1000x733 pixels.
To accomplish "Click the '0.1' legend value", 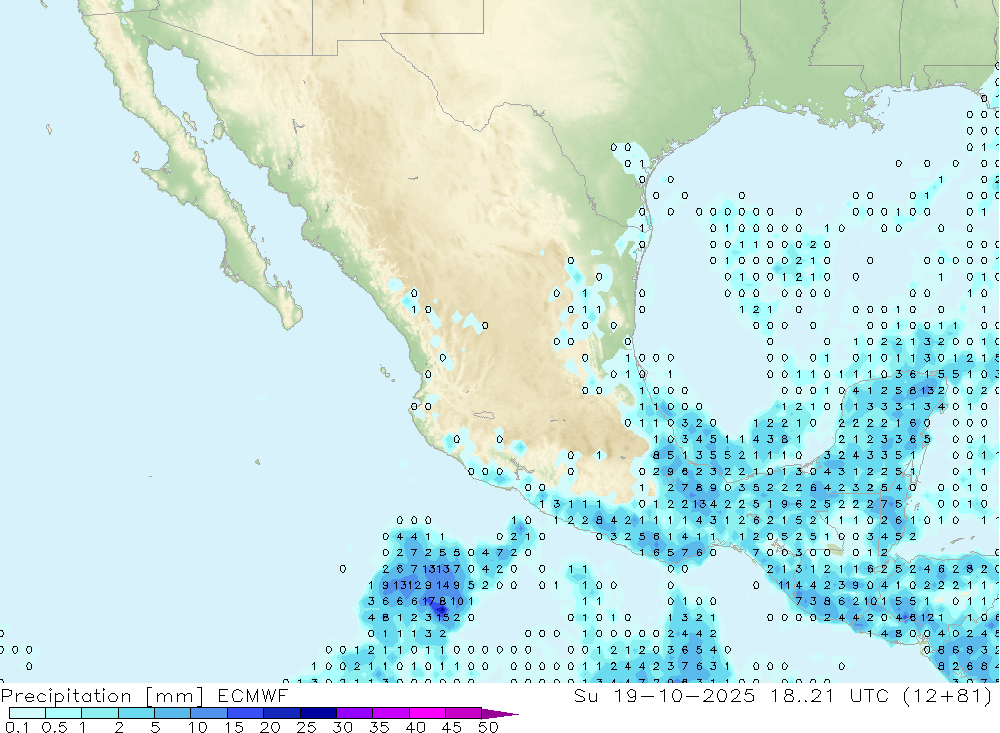I will click(17, 727).
